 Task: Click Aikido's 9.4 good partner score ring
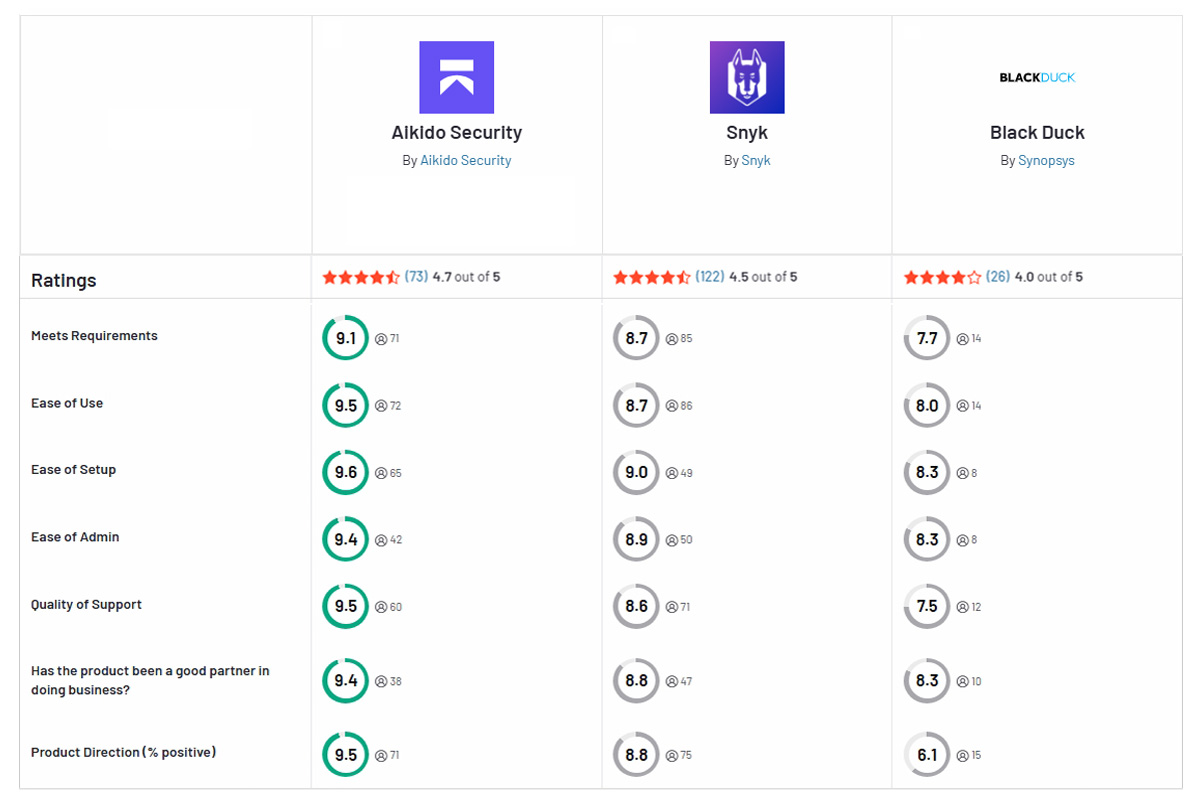point(345,680)
